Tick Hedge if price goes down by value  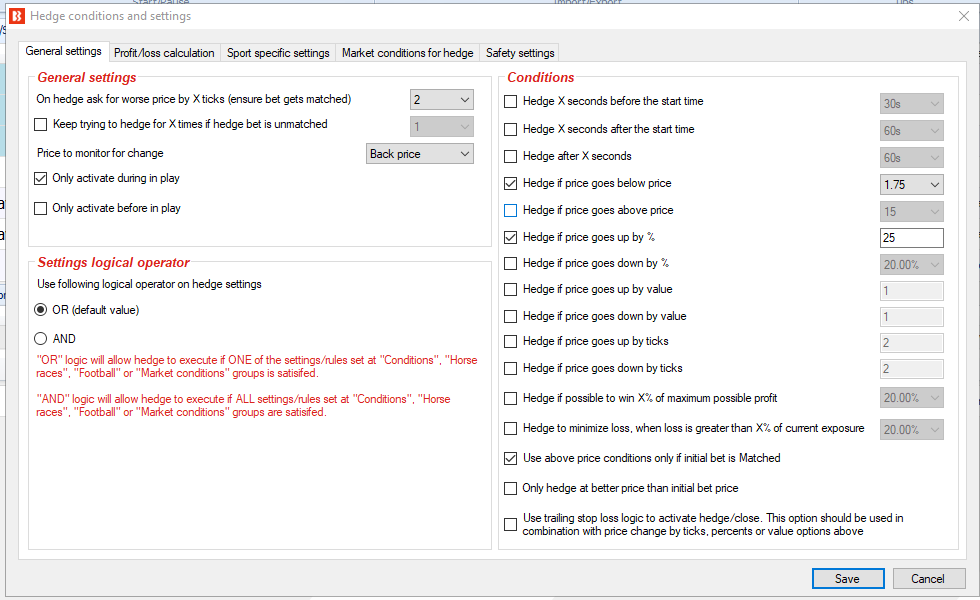coord(511,316)
